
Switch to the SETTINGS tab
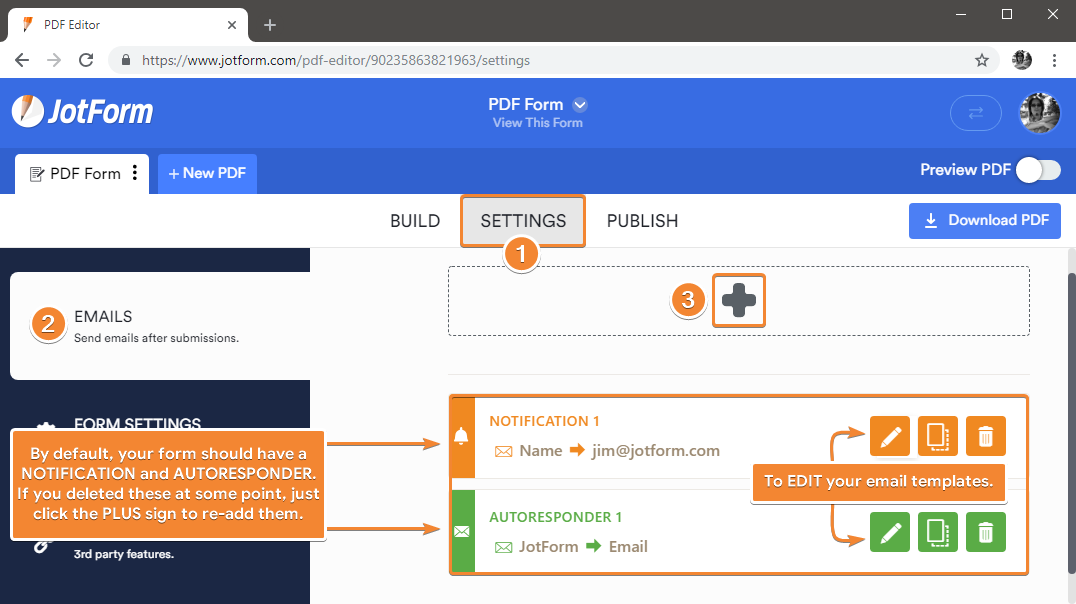[523, 221]
